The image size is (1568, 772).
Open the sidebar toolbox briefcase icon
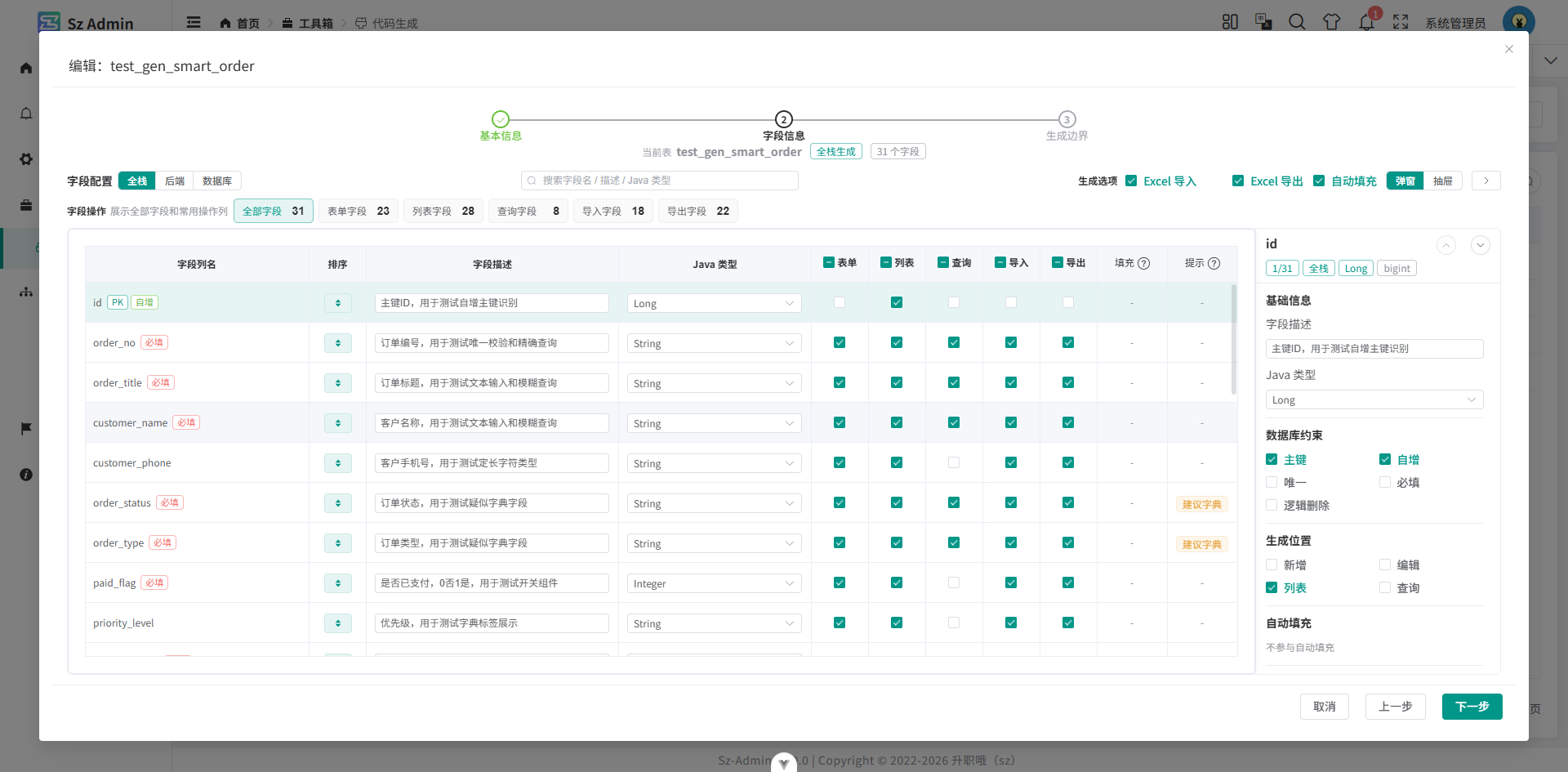26,205
